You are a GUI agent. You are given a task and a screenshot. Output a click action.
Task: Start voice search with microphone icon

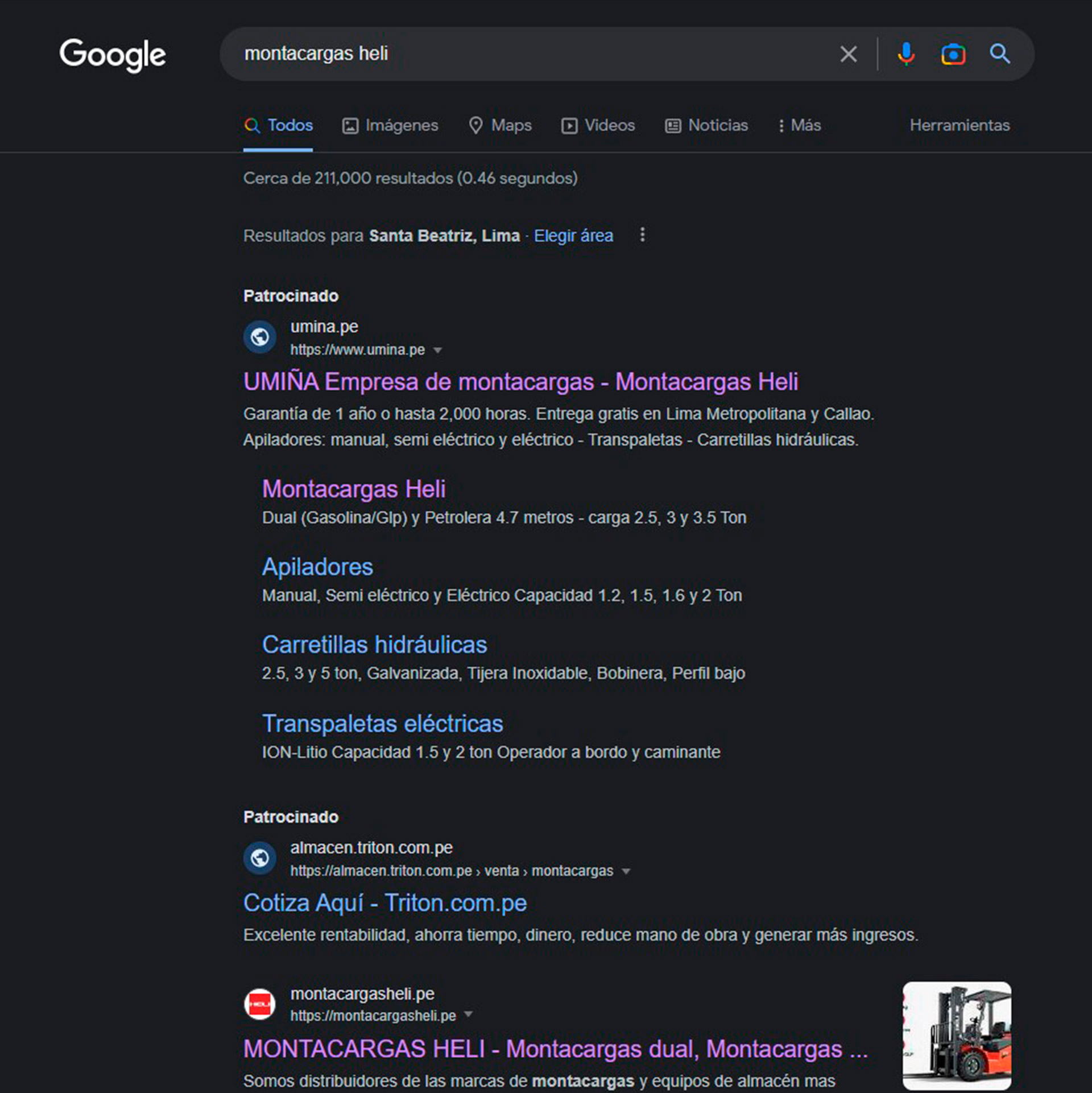[x=906, y=54]
